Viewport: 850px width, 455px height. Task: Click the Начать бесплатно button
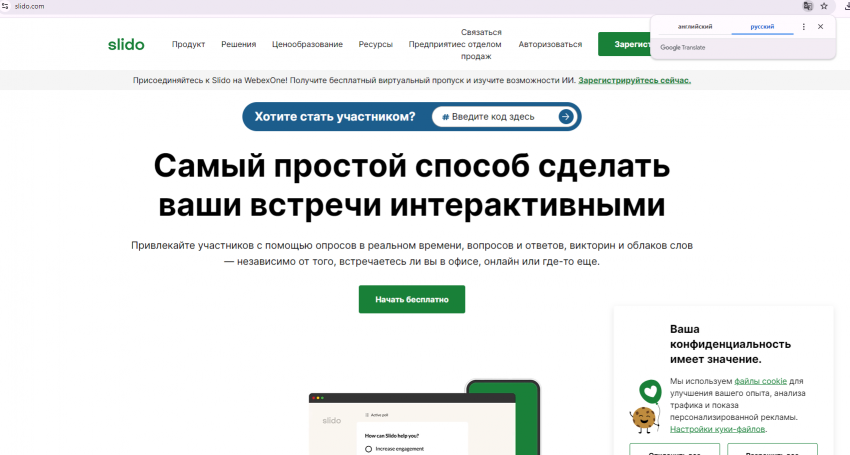coord(411,299)
